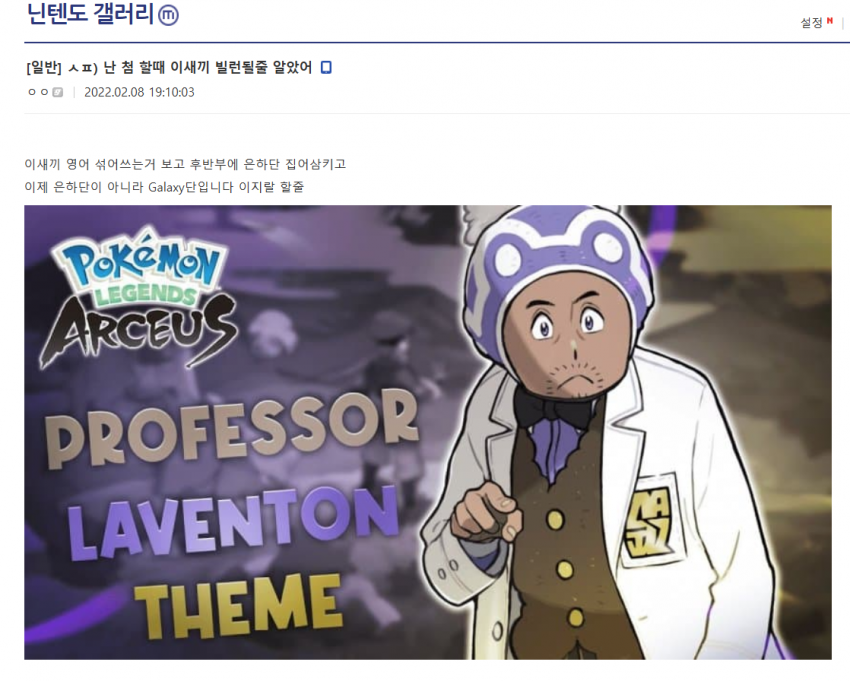
Task: Click the yellow THEME text in image
Action: coord(239,607)
